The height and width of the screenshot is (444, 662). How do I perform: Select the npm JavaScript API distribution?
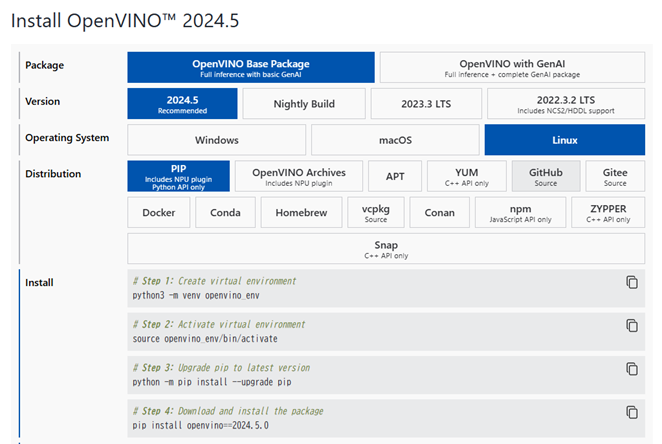coord(521,213)
